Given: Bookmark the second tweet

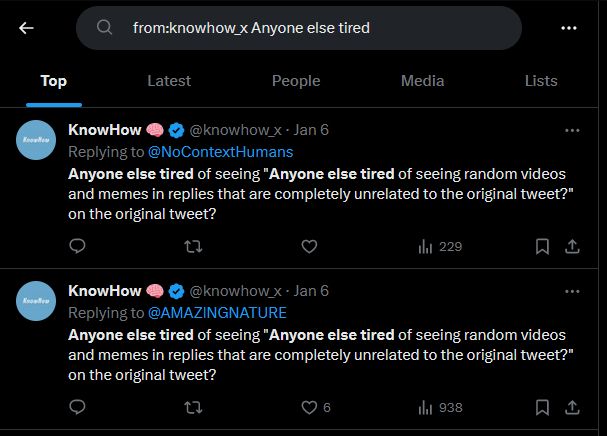Looking at the screenshot, I should click(541, 407).
